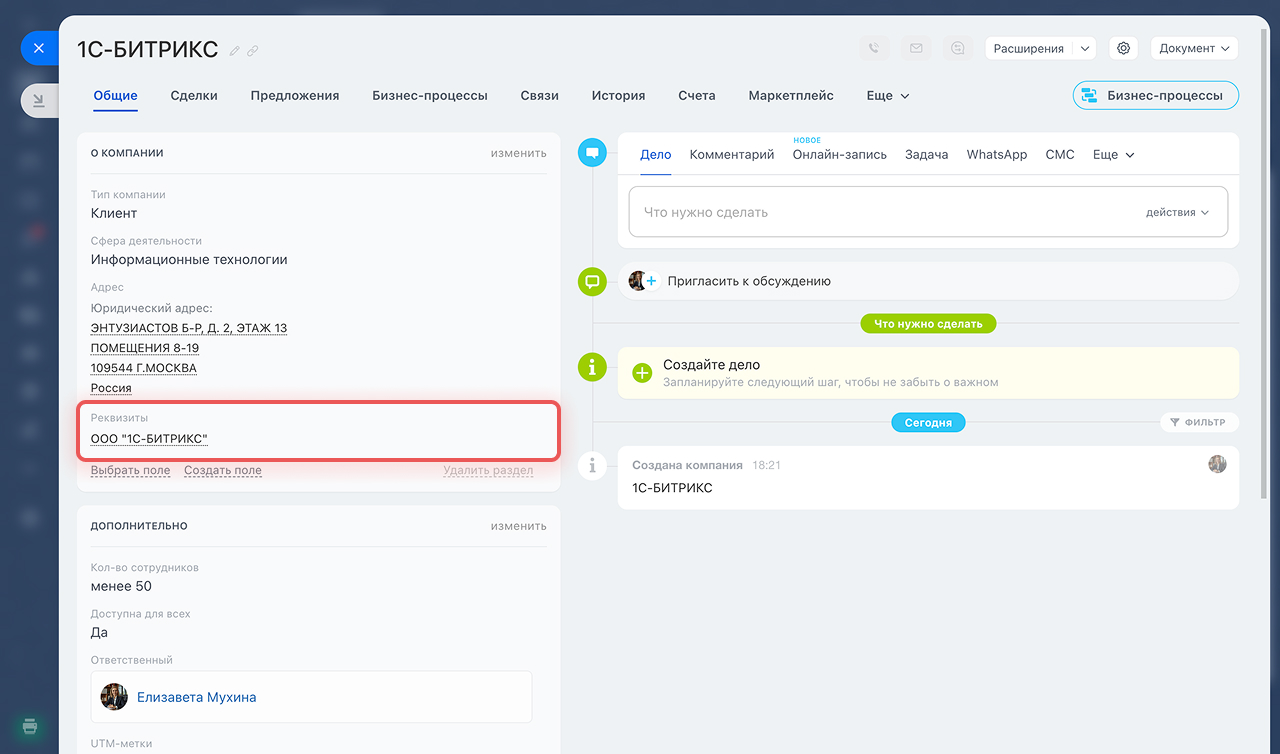
Task: Click the green plus icon in Создайте дело
Action: [642, 373]
